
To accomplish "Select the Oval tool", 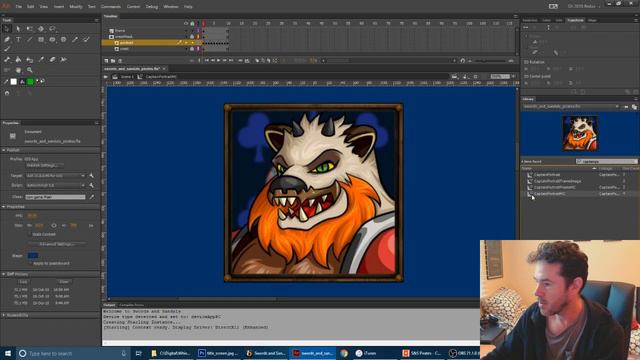I will (53, 40).
